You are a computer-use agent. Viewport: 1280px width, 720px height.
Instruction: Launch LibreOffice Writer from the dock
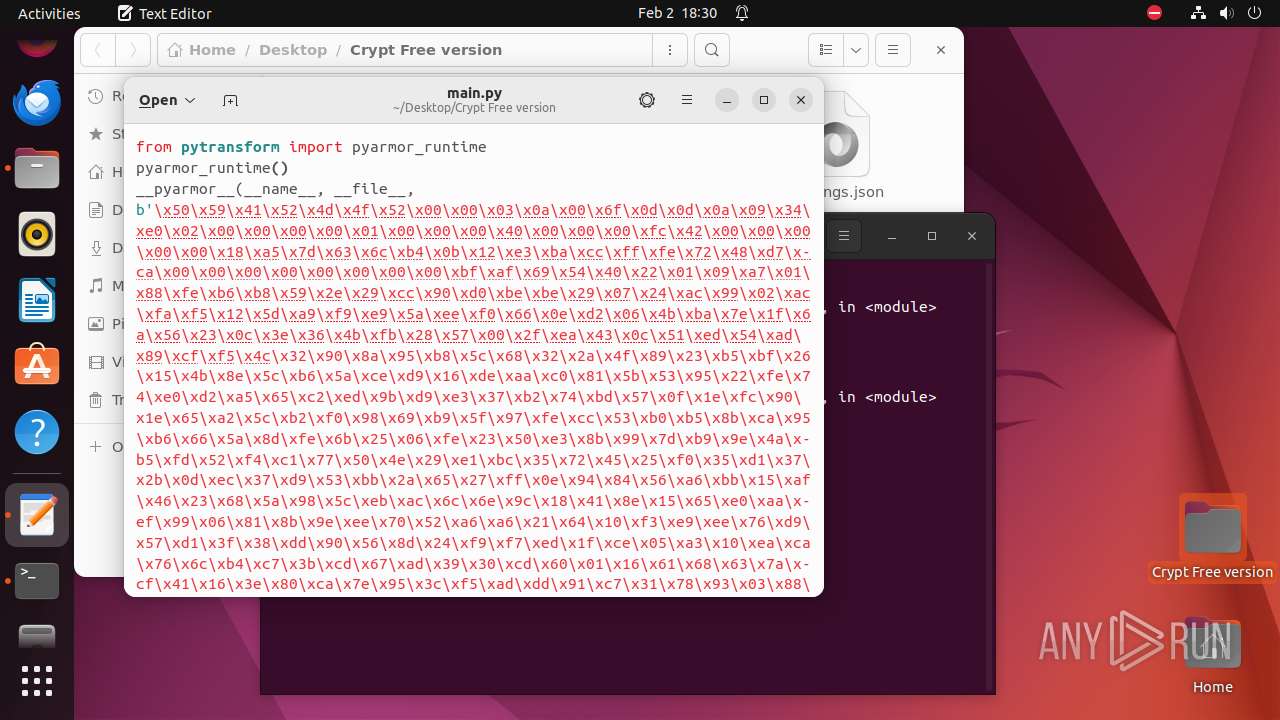click(x=37, y=300)
